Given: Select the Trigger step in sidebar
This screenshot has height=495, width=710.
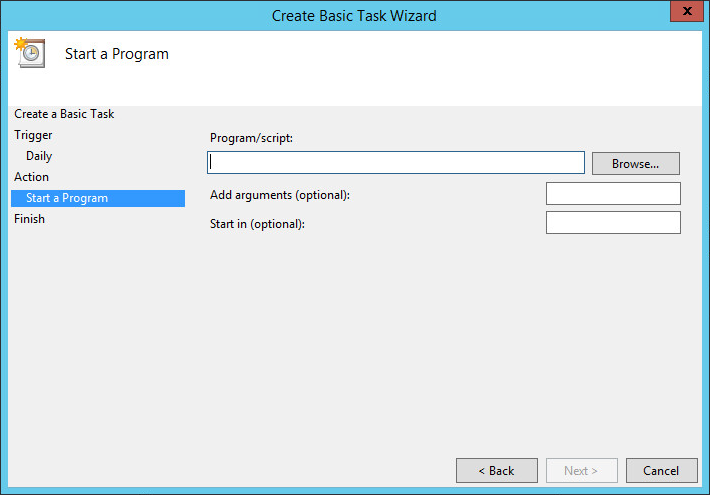Looking at the screenshot, I should point(34,135).
